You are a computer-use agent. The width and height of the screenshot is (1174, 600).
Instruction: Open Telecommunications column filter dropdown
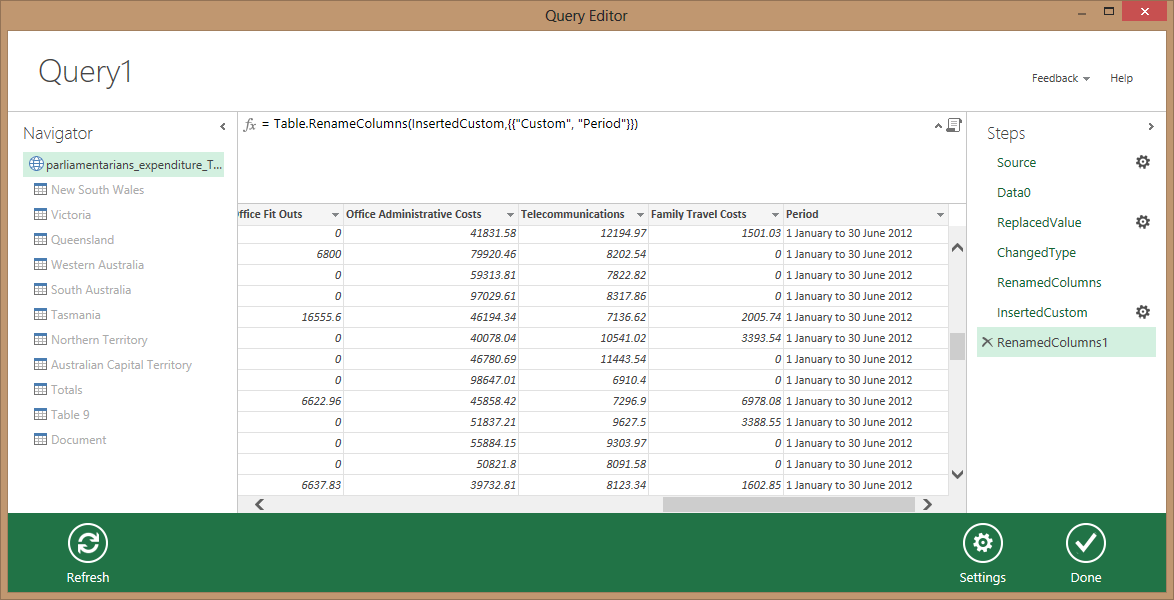coord(639,215)
